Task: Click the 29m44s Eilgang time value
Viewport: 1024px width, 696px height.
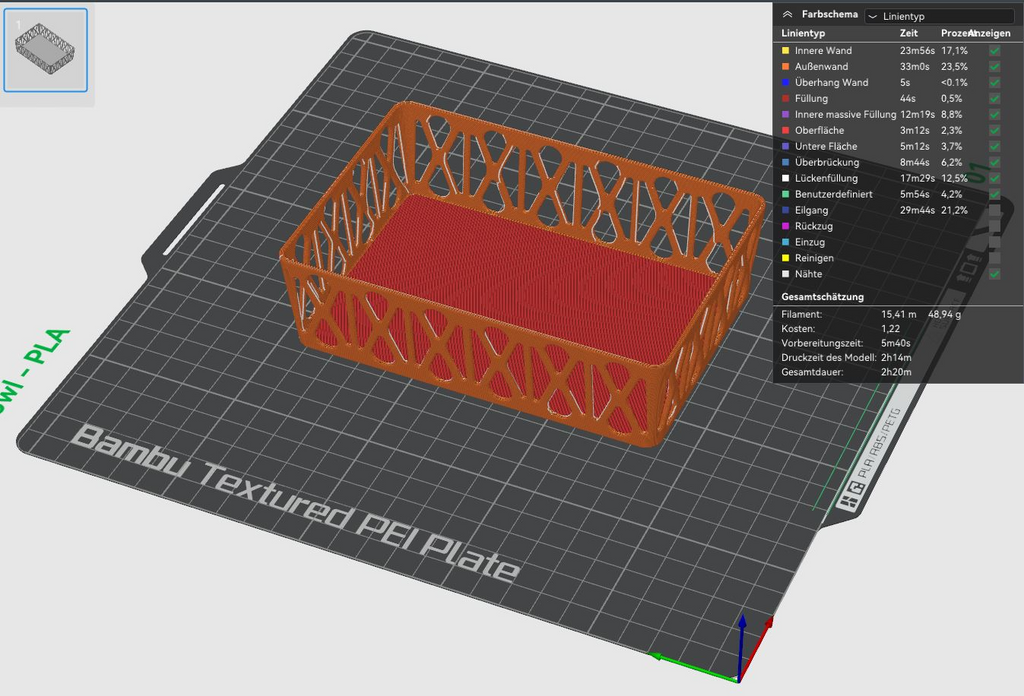Action: [x=917, y=210]
